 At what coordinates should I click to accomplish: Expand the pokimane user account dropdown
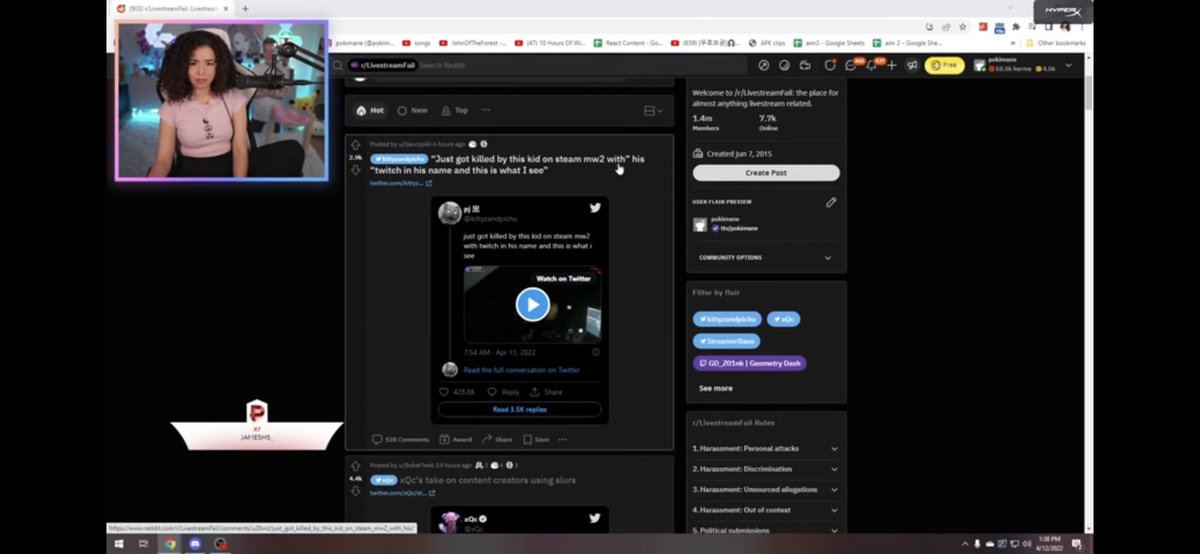[1068, 65]
